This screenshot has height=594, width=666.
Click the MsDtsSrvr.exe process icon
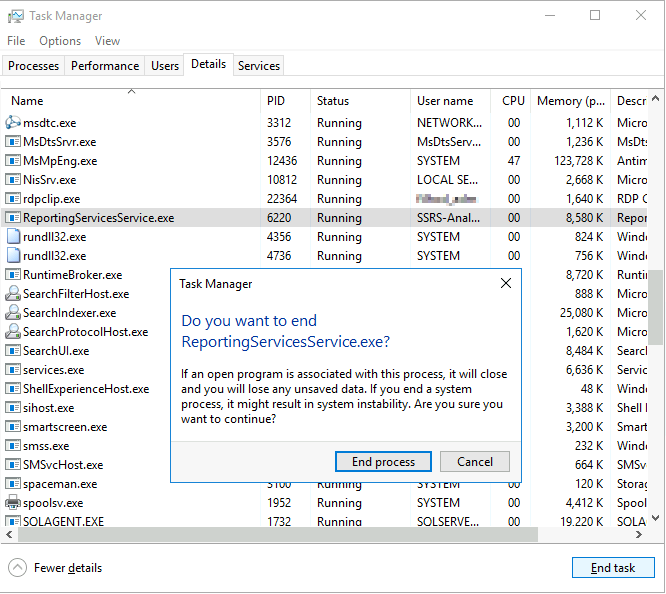click(13, 141)
